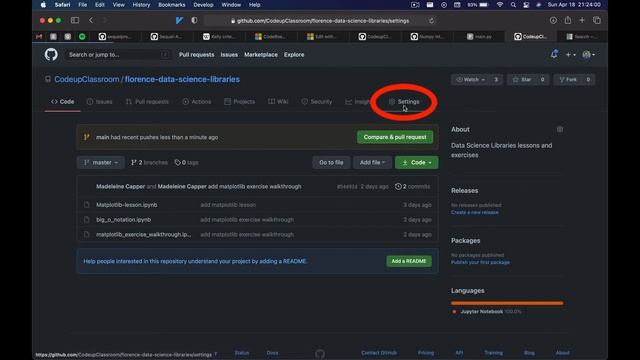Click the Pricing footer link
640x360 pixels.
point(426,353)
